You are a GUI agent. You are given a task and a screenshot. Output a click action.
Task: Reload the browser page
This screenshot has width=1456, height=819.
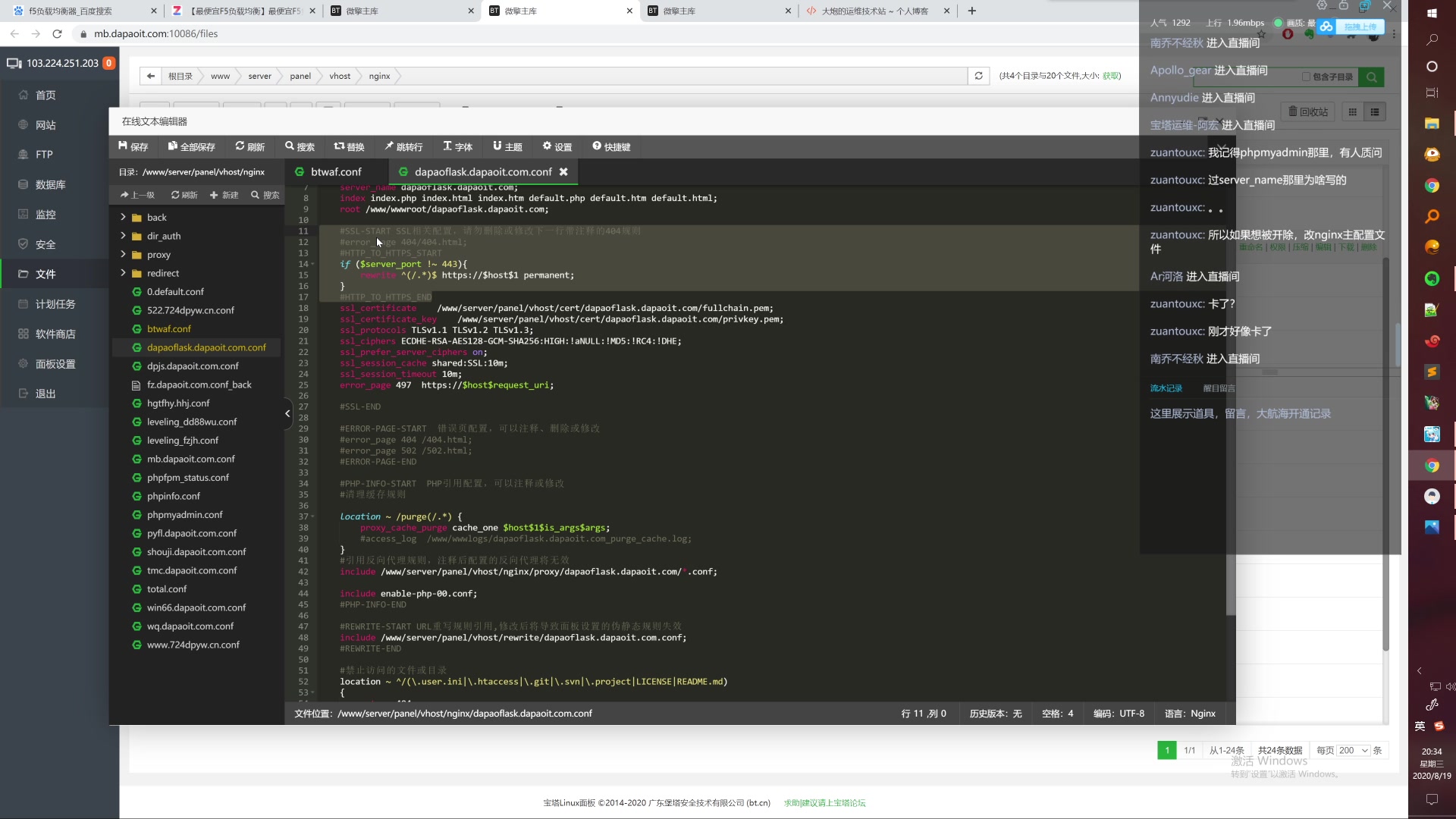pyautogui.click(x=57, y=33)
